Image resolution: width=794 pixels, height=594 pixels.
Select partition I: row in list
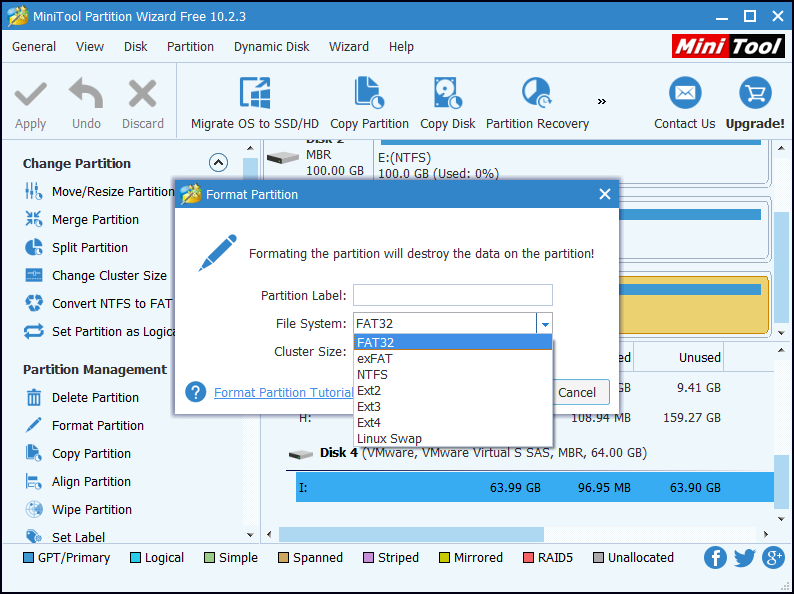click(x=535, y=487)
